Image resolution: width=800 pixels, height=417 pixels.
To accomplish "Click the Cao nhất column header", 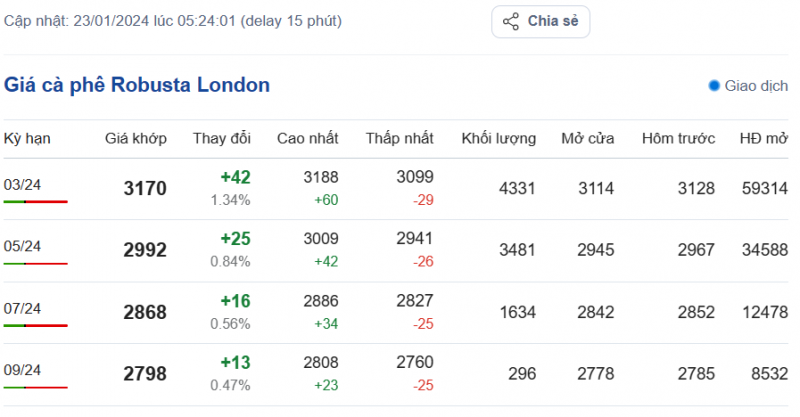I will click(x=307, y=138).
